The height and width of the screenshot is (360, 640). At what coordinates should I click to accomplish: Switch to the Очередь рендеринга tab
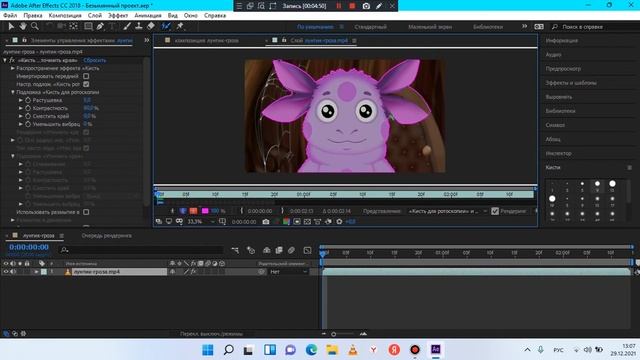point(107,236)
